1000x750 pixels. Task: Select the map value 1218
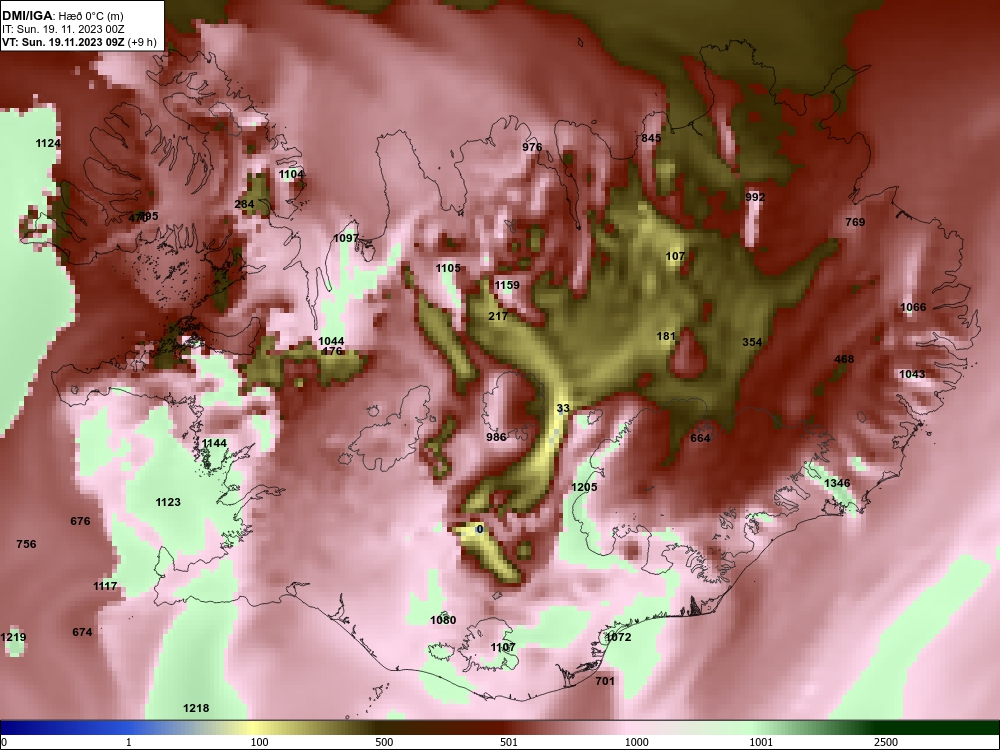196,708
